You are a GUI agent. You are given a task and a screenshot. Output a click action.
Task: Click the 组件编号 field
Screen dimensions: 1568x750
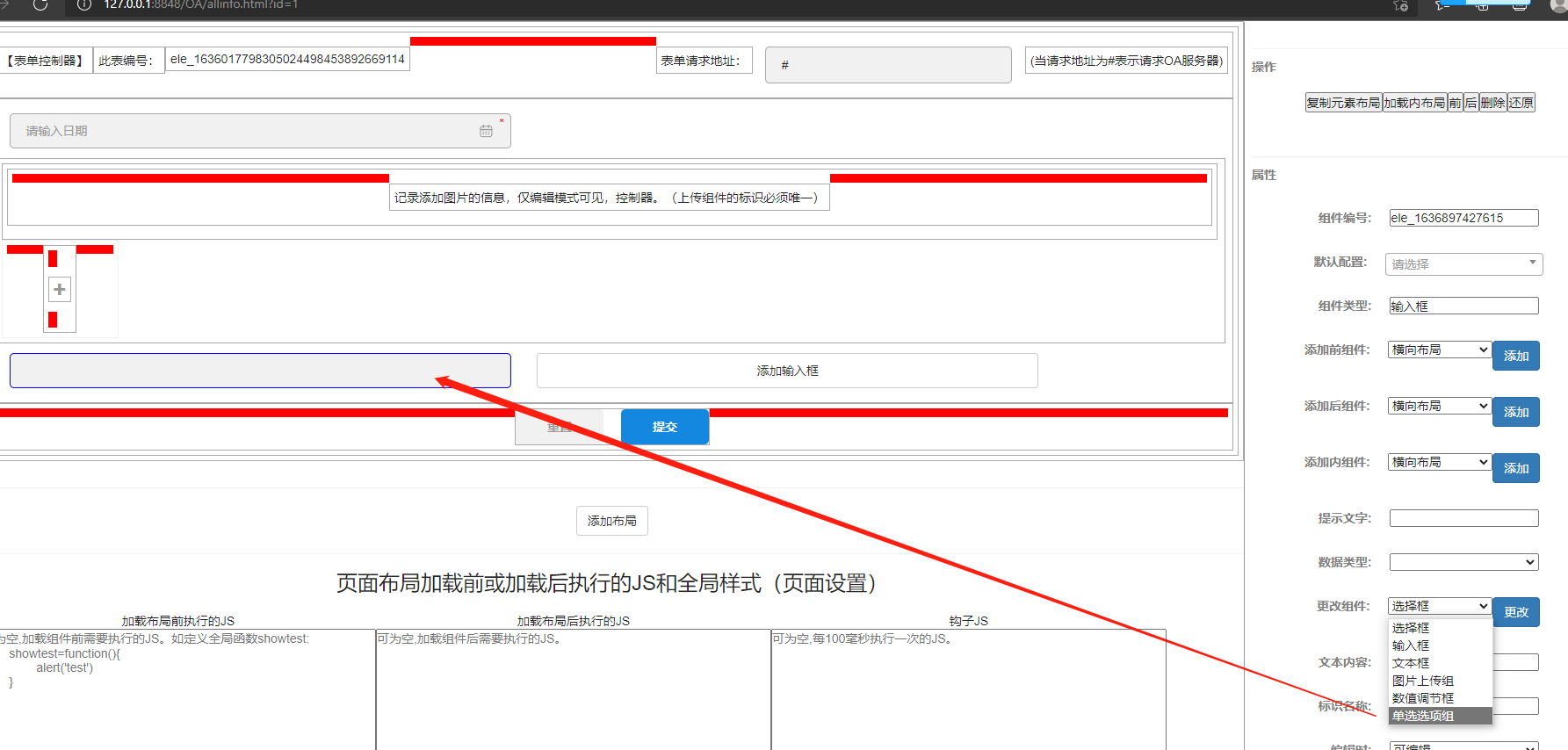coord(1464,218)
